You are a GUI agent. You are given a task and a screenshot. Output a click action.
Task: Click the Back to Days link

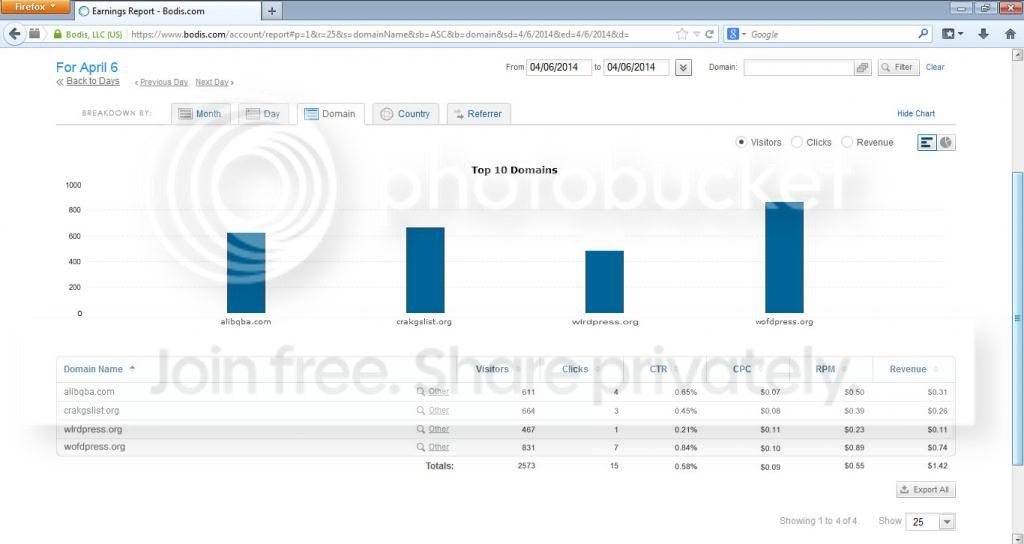(93, 81)
